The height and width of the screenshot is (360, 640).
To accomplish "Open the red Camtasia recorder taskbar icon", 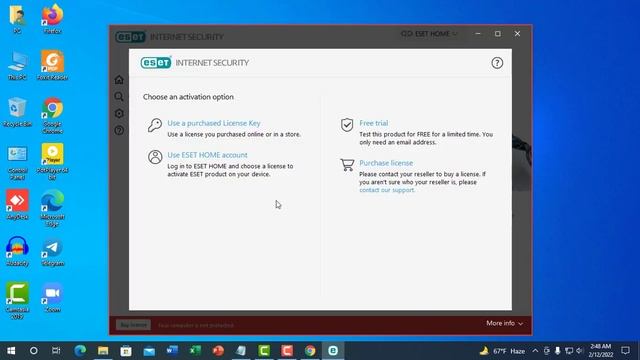I will [287, 351].
